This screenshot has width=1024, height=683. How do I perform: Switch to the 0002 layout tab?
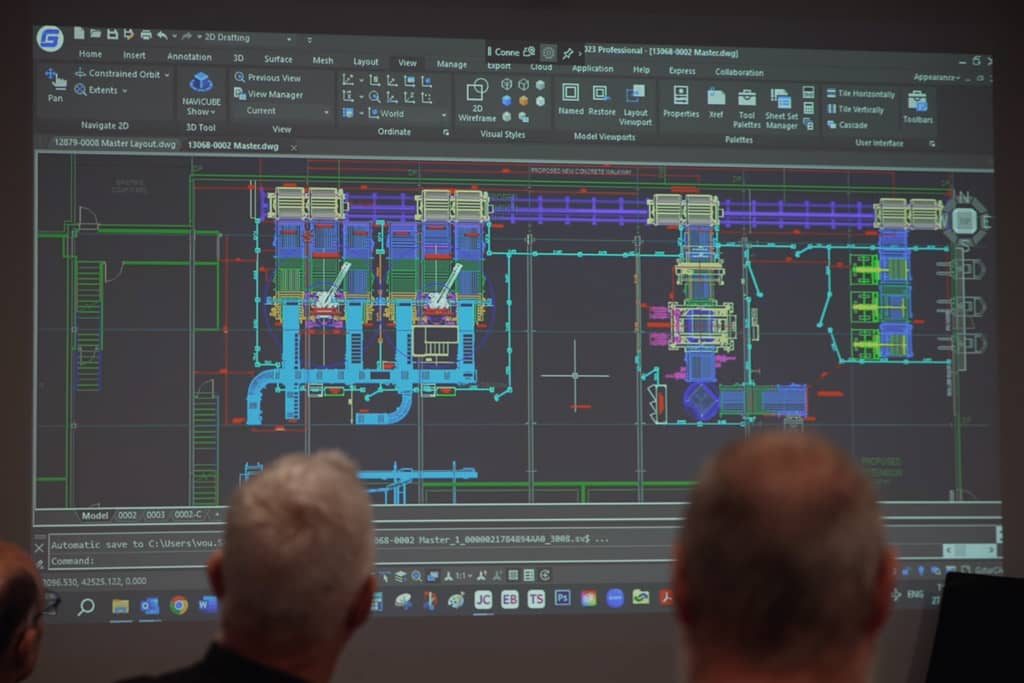click(x=127, y=515)
